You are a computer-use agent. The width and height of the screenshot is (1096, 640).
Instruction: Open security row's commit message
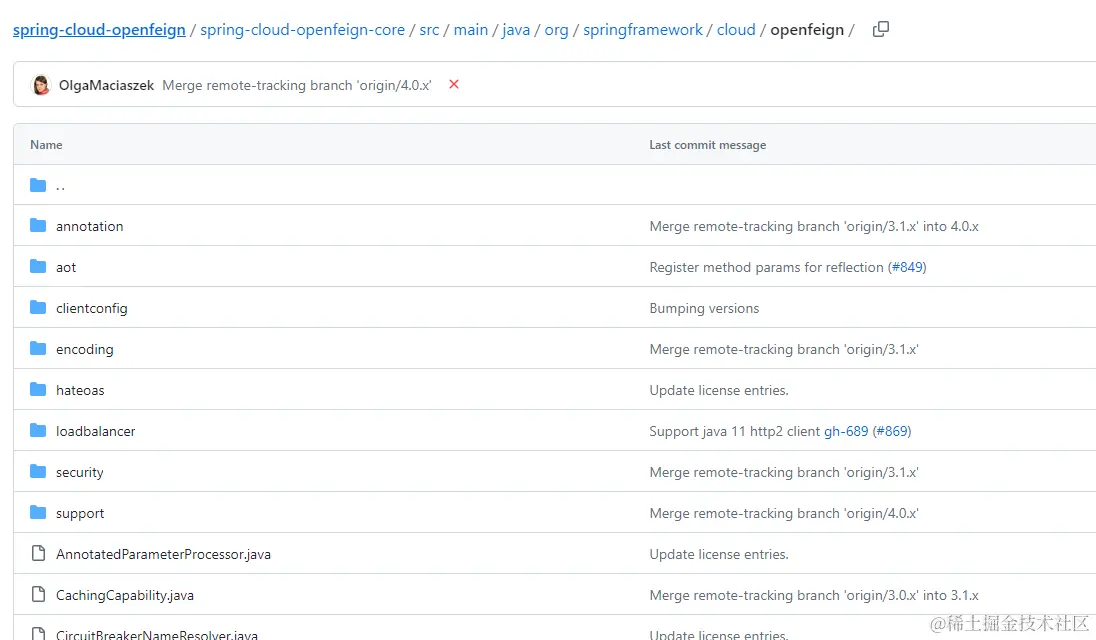784,472
